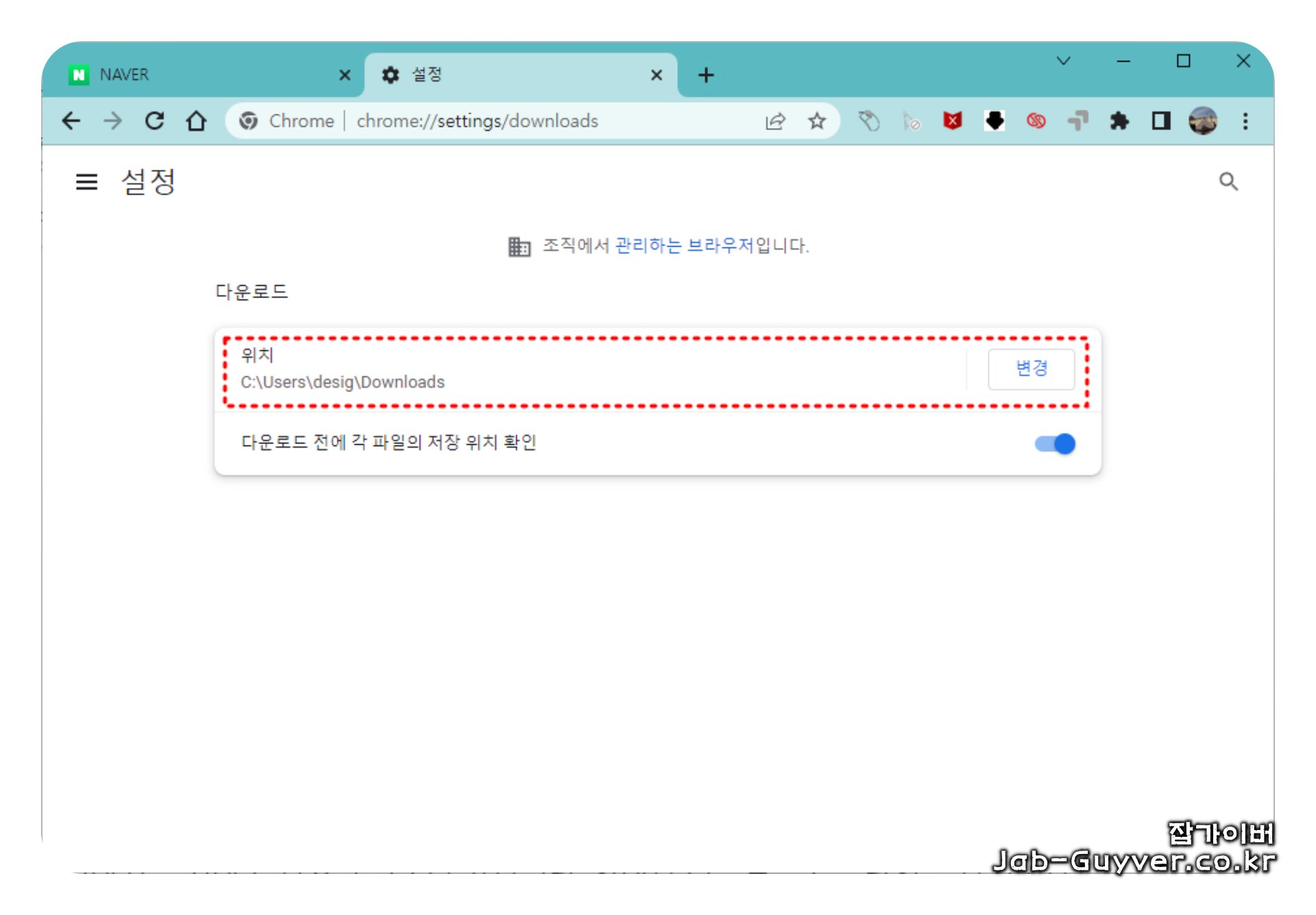Viewport: 1316px width, 915px height.
Task: Open the 관리하는 브라우저 managed browser link
Action: [x=684, y=245]
